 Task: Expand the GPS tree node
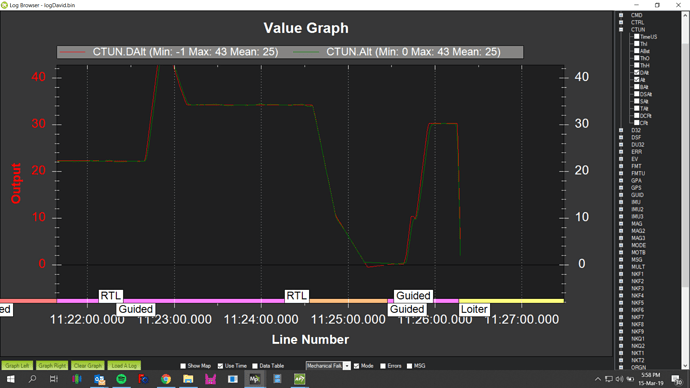(x=621, y=188)
